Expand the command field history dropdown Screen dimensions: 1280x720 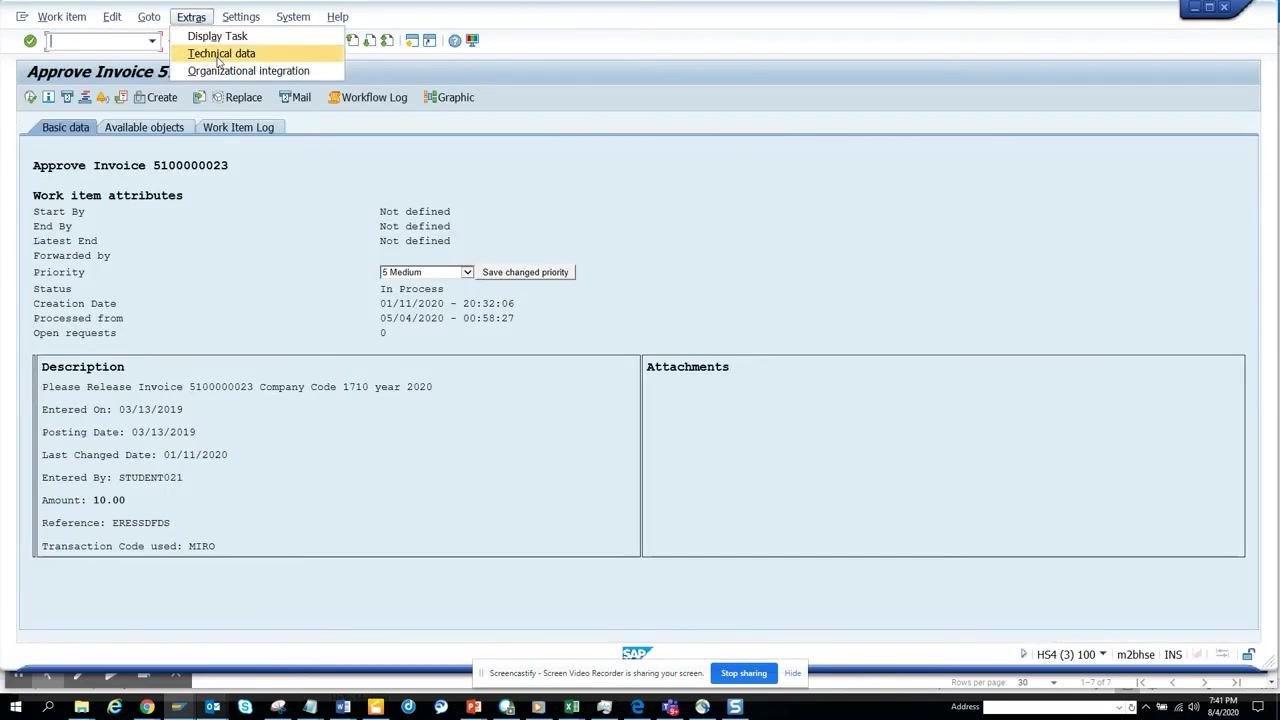[x=152, y=41]
